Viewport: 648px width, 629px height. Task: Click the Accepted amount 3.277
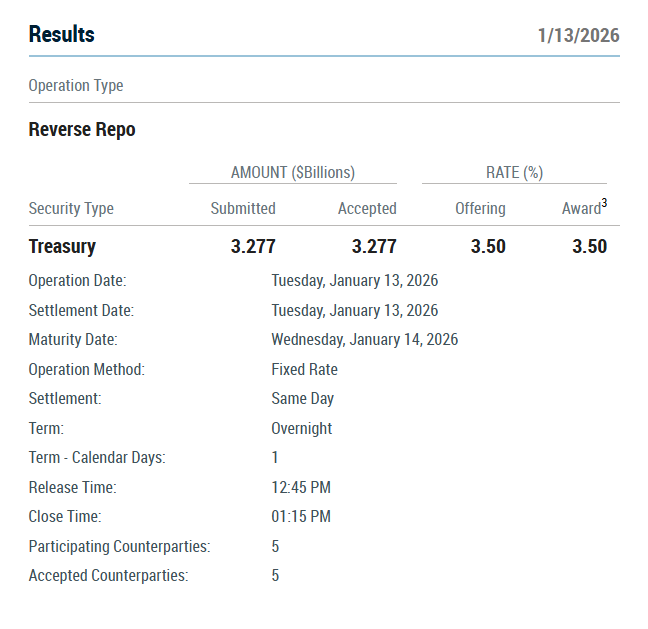coord(374,247)
